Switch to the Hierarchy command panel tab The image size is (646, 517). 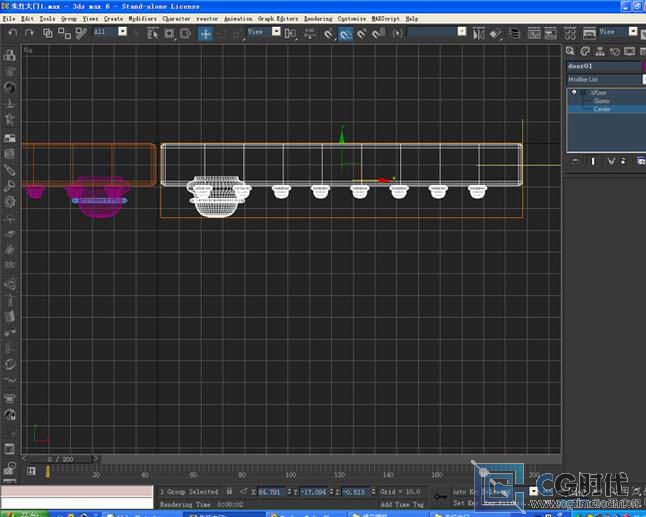coord(600,51)
